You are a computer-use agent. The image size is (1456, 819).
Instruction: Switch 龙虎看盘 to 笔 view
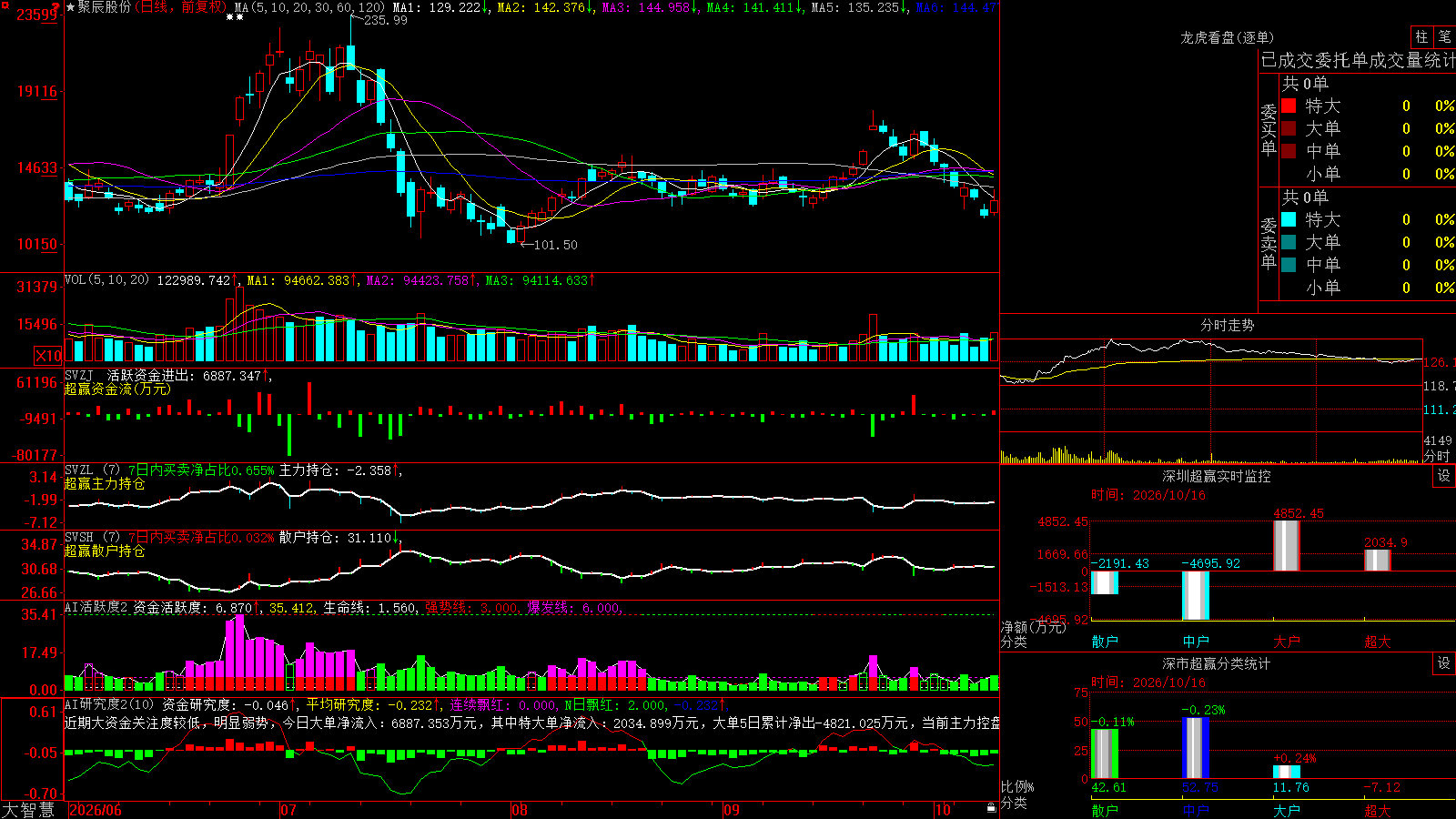1444,37
